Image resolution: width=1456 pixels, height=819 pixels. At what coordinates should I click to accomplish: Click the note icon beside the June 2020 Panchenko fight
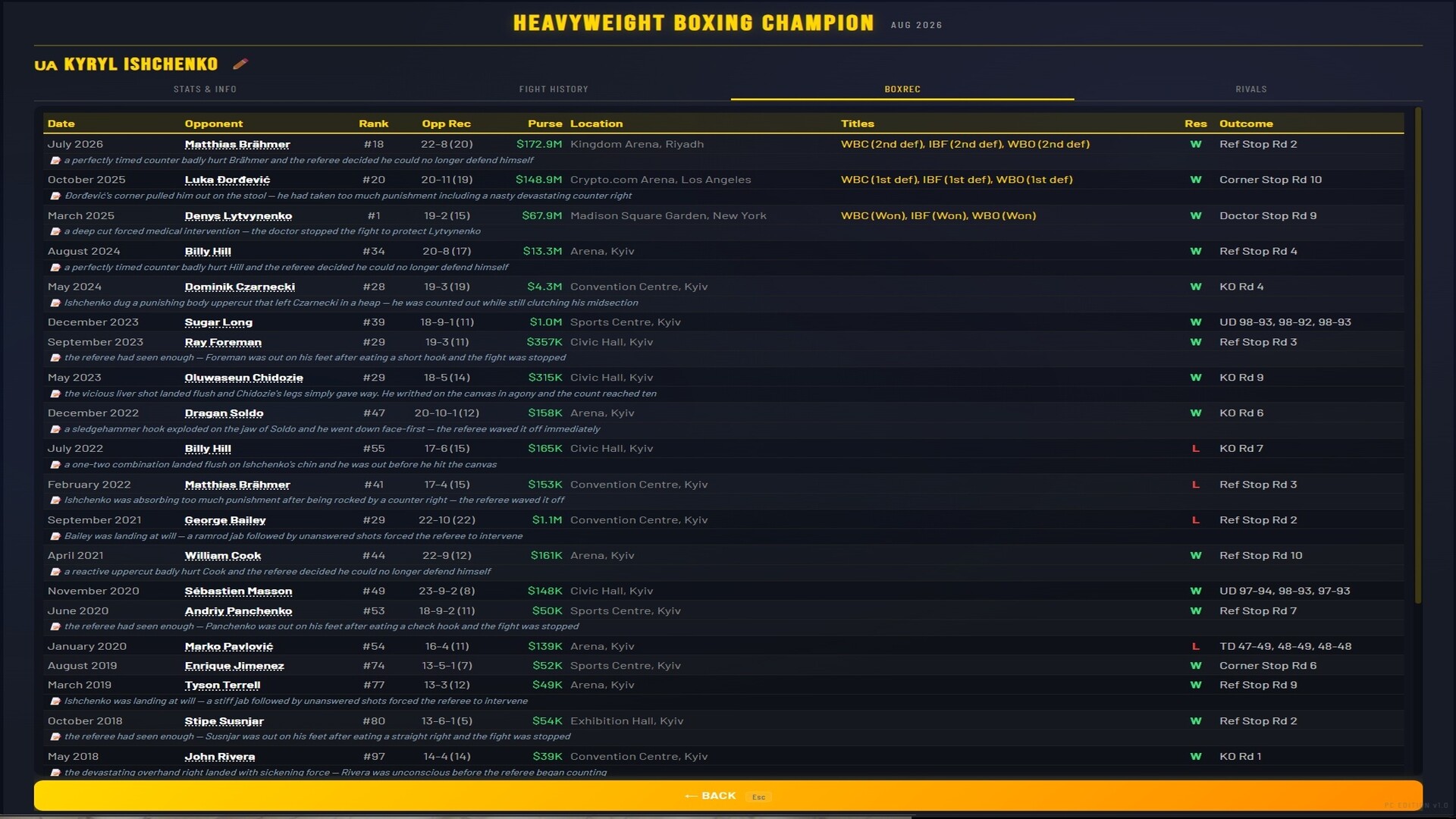(56, 626)
